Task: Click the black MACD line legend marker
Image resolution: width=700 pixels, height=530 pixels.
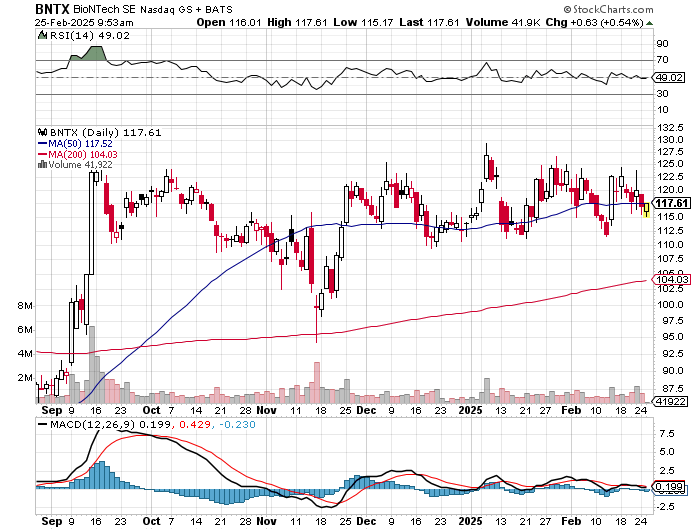Action: click(43, 425)
